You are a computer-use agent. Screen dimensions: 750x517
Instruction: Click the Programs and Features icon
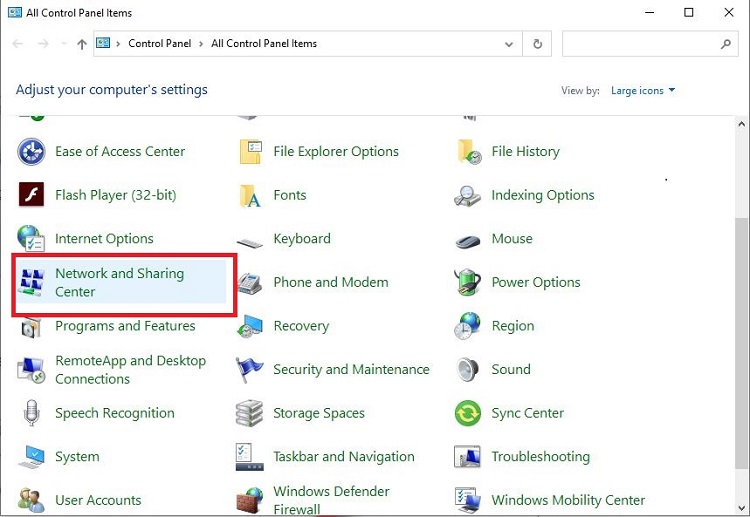(31, 327)
